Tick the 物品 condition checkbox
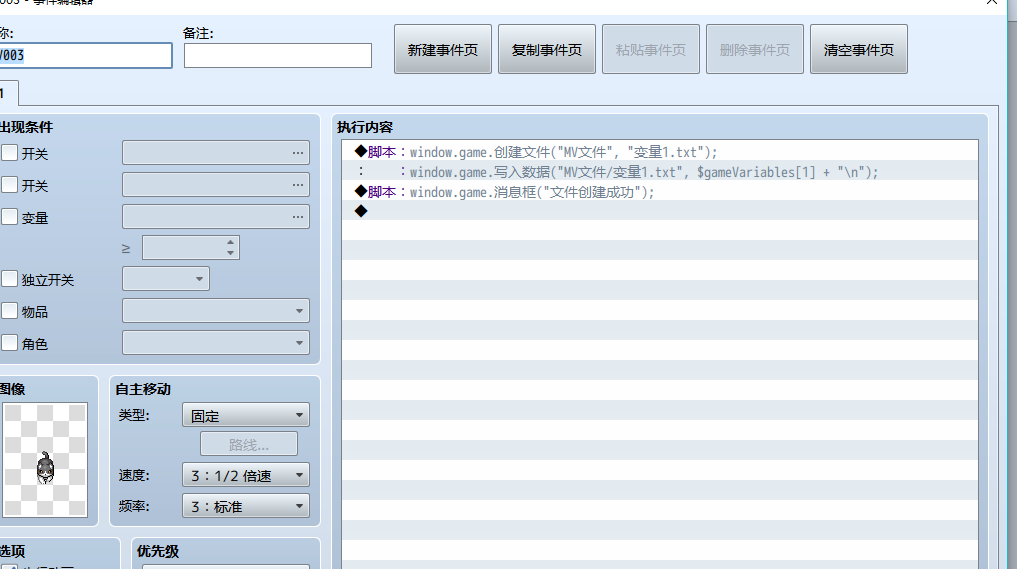Image resolution: width=1017 pixels, height=569 pixels. pos(10,311)
